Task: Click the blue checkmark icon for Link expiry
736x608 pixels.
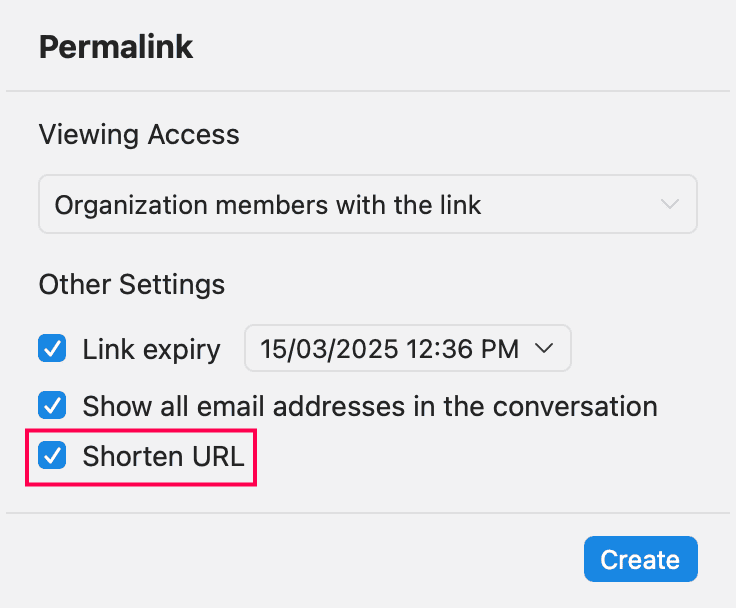Action: pyautogui.click(x=52, y=349)
